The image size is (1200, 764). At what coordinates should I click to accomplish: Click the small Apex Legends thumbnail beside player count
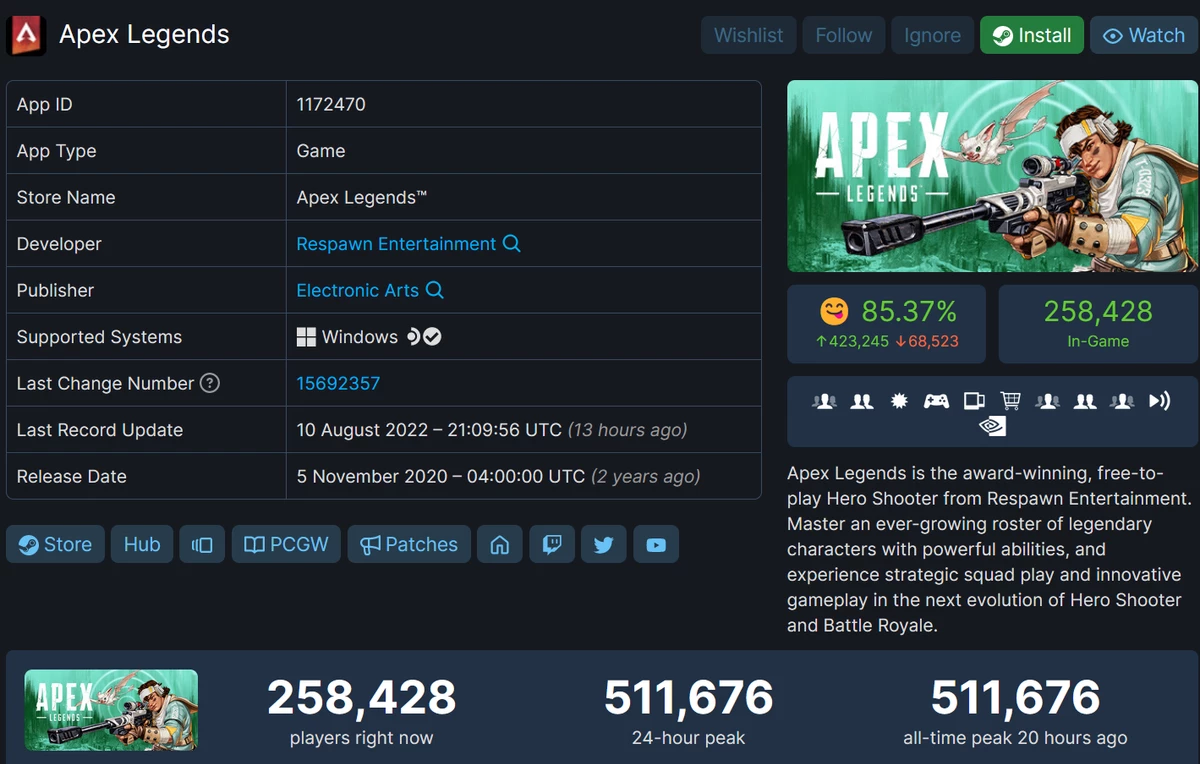click(111, 710)
